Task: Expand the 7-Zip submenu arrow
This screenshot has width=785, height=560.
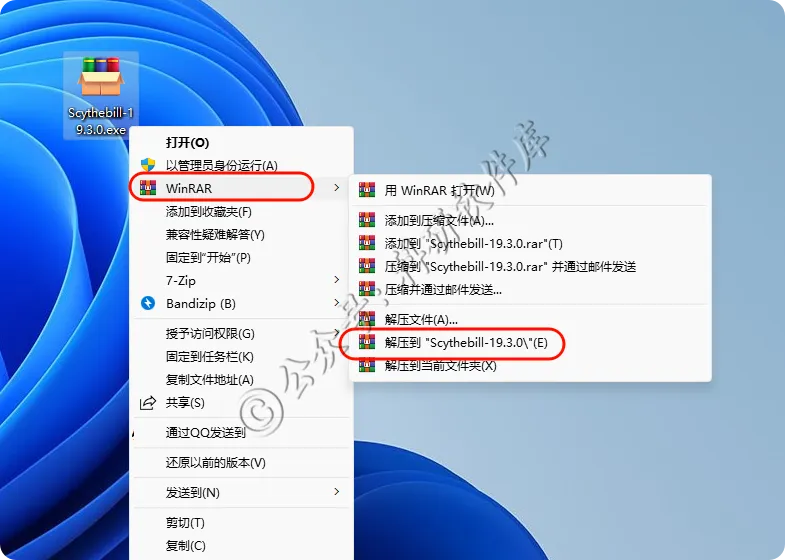Action: point(336,279)
